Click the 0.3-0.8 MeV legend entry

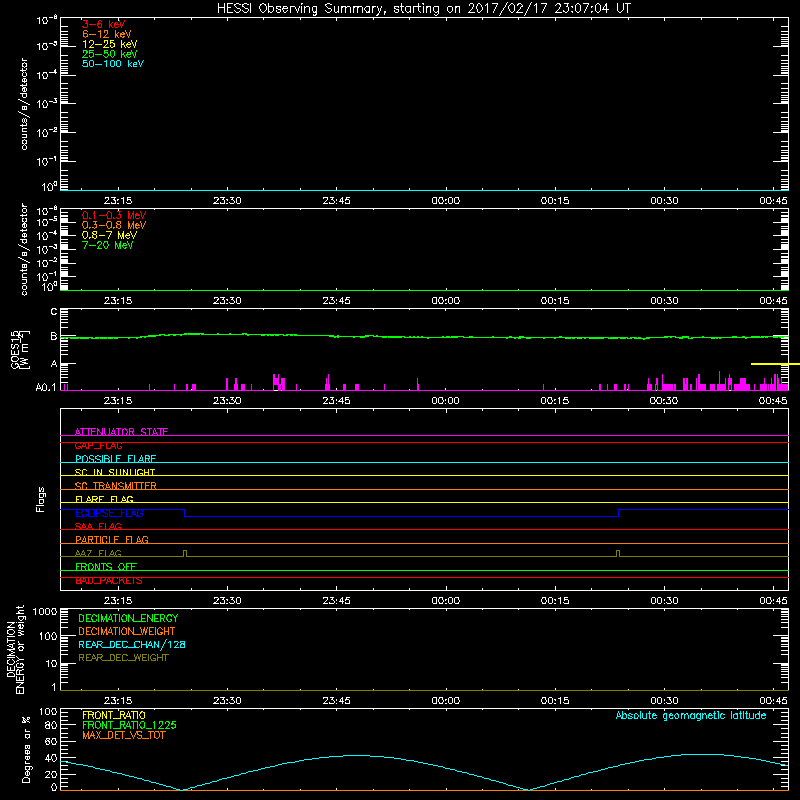click(114, 225)
